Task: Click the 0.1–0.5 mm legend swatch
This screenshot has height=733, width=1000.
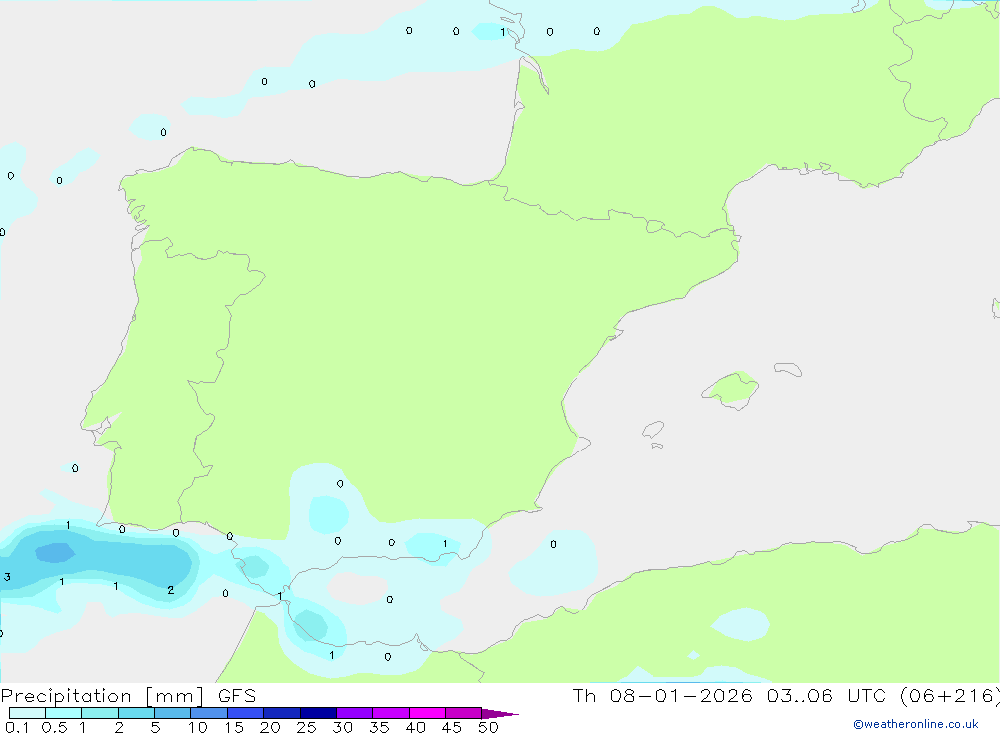Action: [27, 713]
